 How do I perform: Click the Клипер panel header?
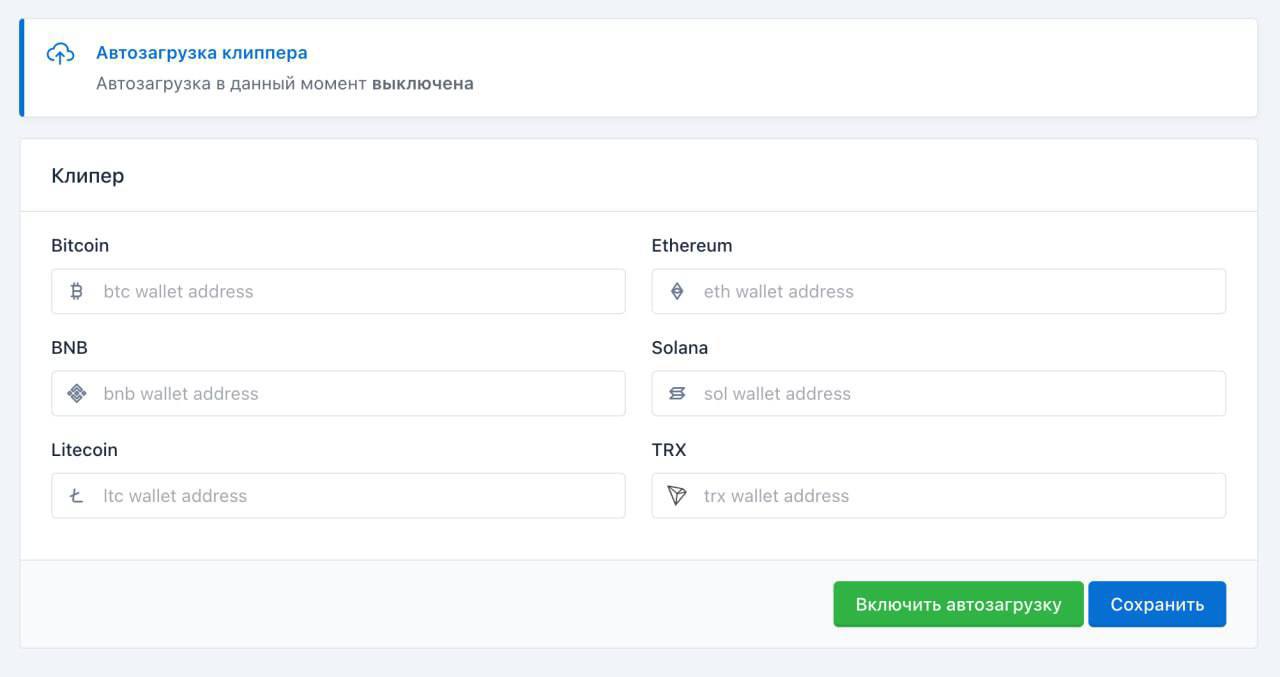pos(88,176)
